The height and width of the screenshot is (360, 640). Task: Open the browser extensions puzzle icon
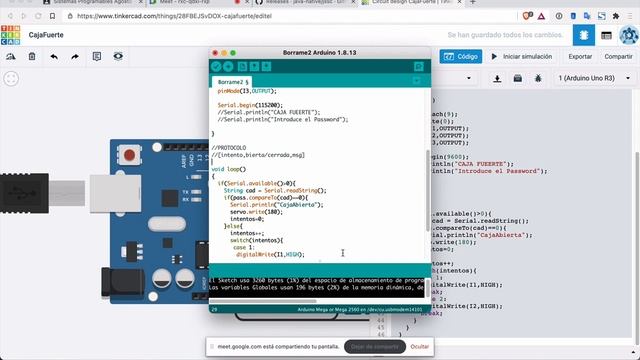(x=616, y=16)
